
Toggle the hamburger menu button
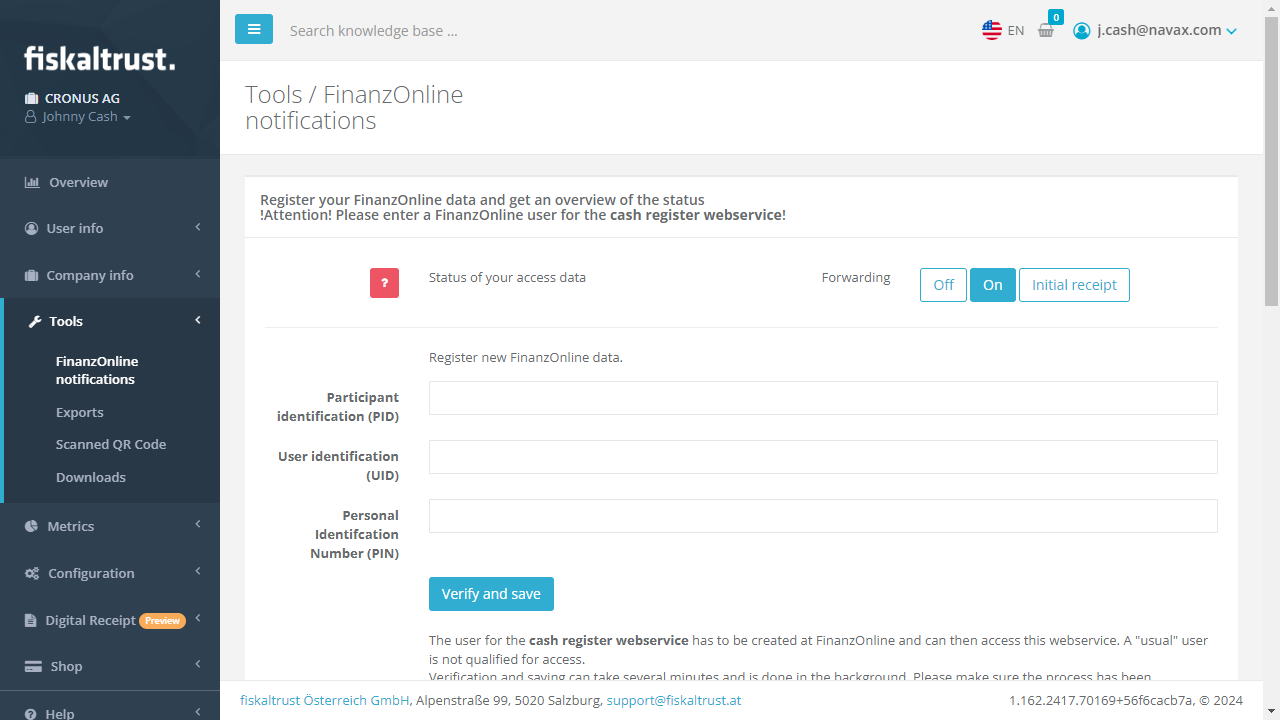tap(254, 29)
